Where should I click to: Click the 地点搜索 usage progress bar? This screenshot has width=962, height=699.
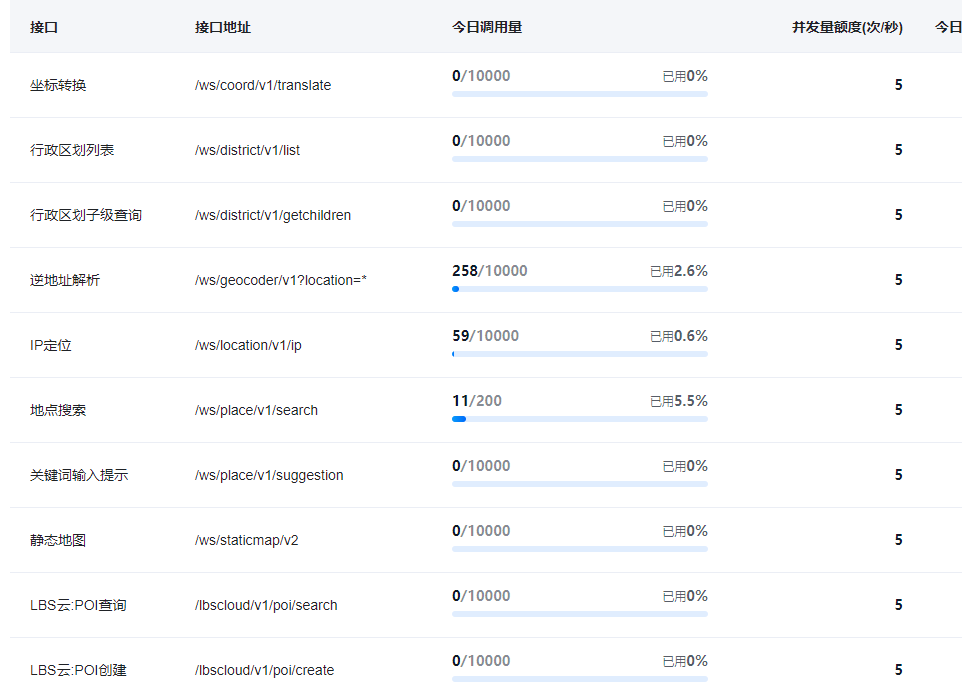[580, 419]
